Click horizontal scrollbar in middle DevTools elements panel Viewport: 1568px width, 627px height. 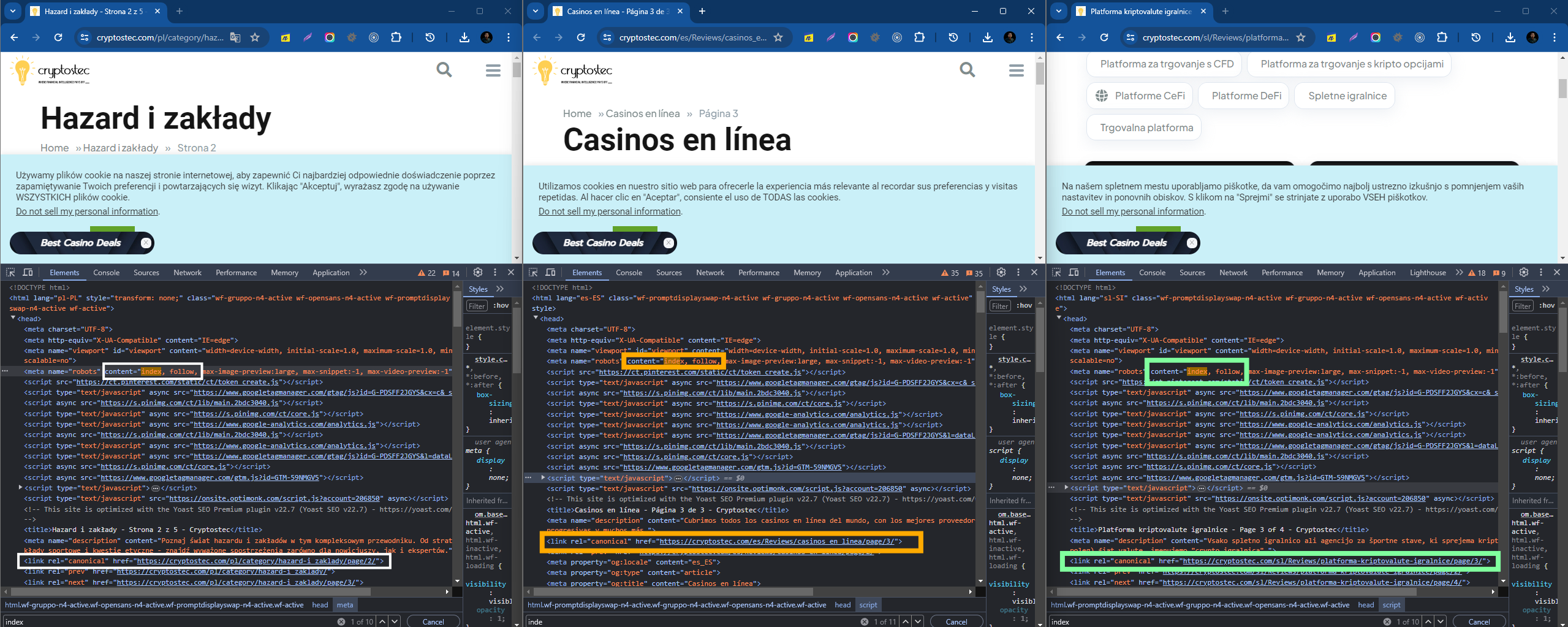pyautogui.click(x=673, y=591)
